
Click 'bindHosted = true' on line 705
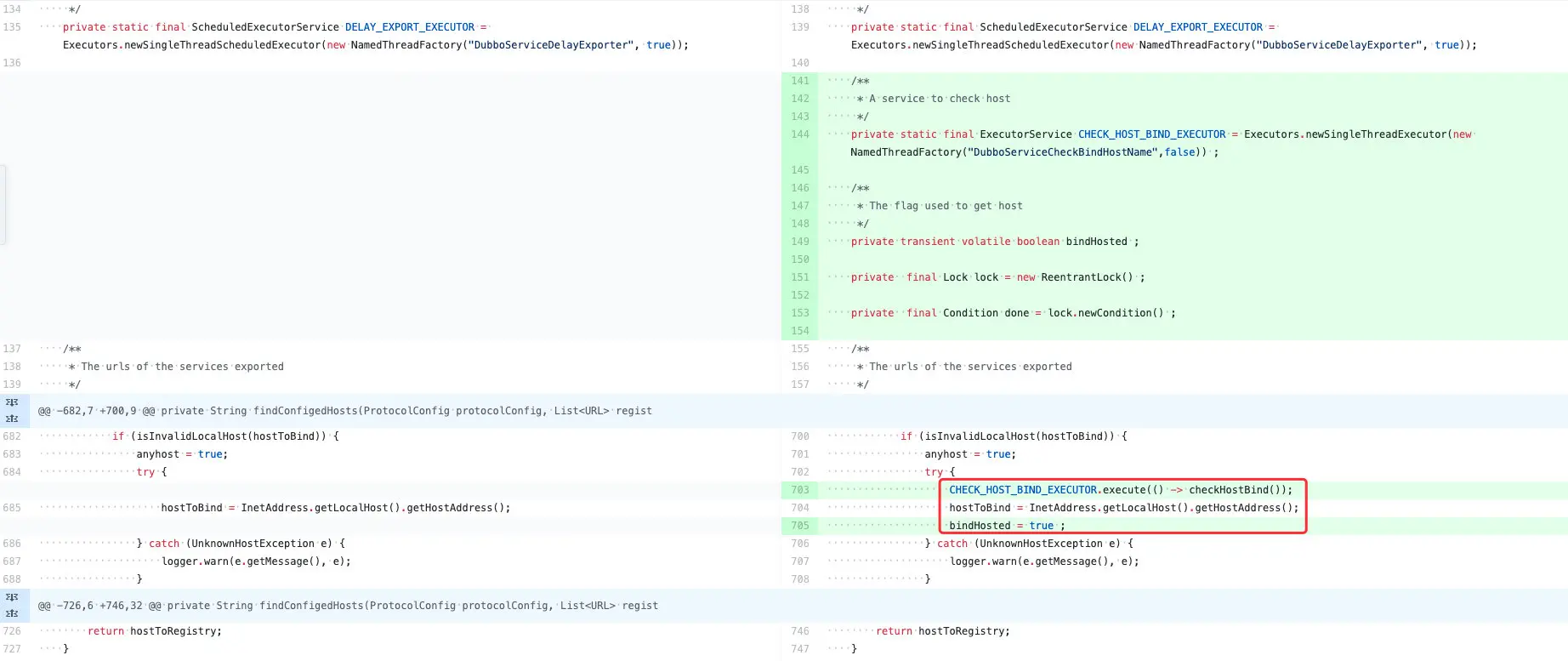tap(1002, 526)
